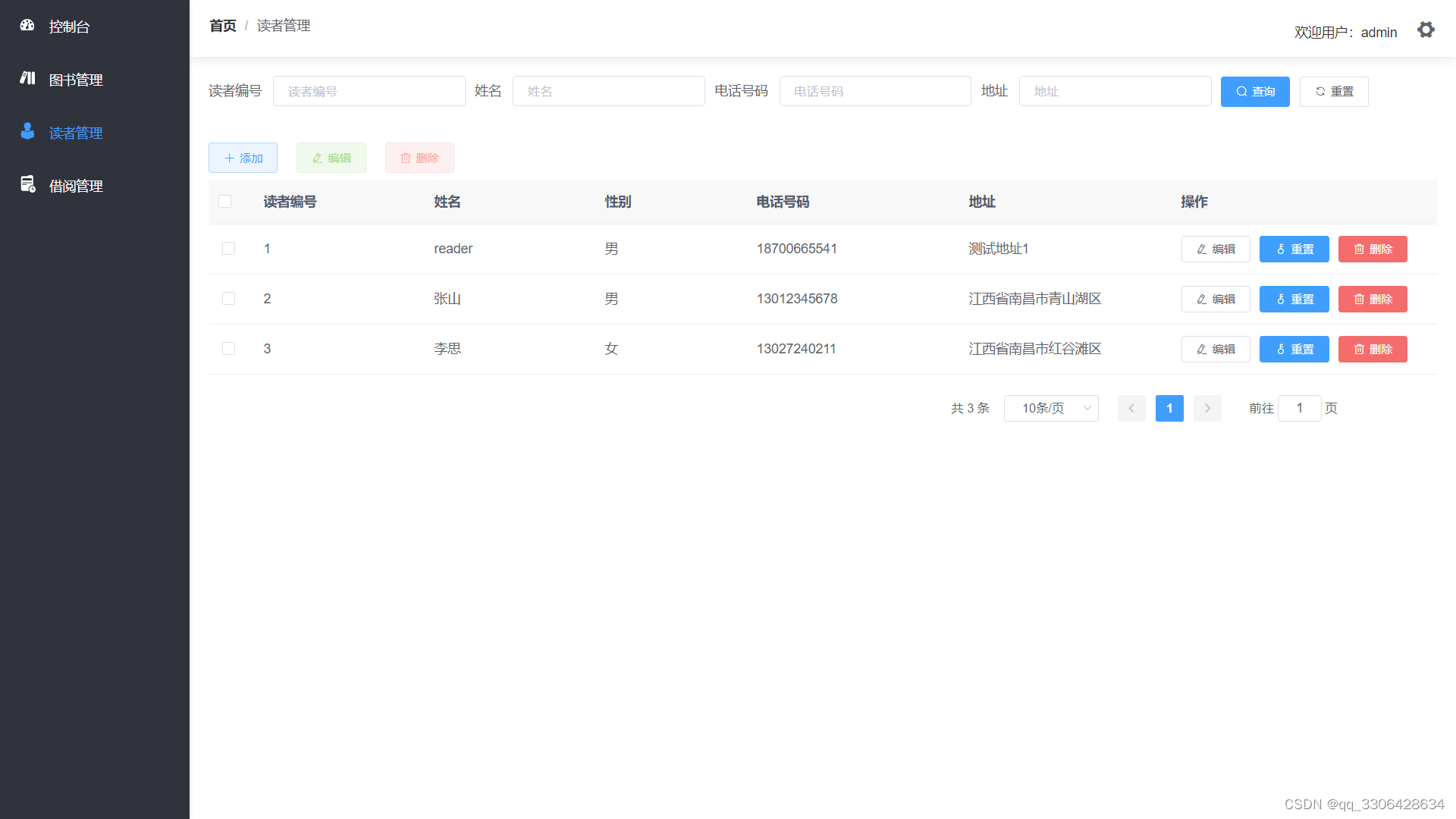Click address 江西省南昌市青山湖区
1456x819 pixels.
[x=1035, y=299]
